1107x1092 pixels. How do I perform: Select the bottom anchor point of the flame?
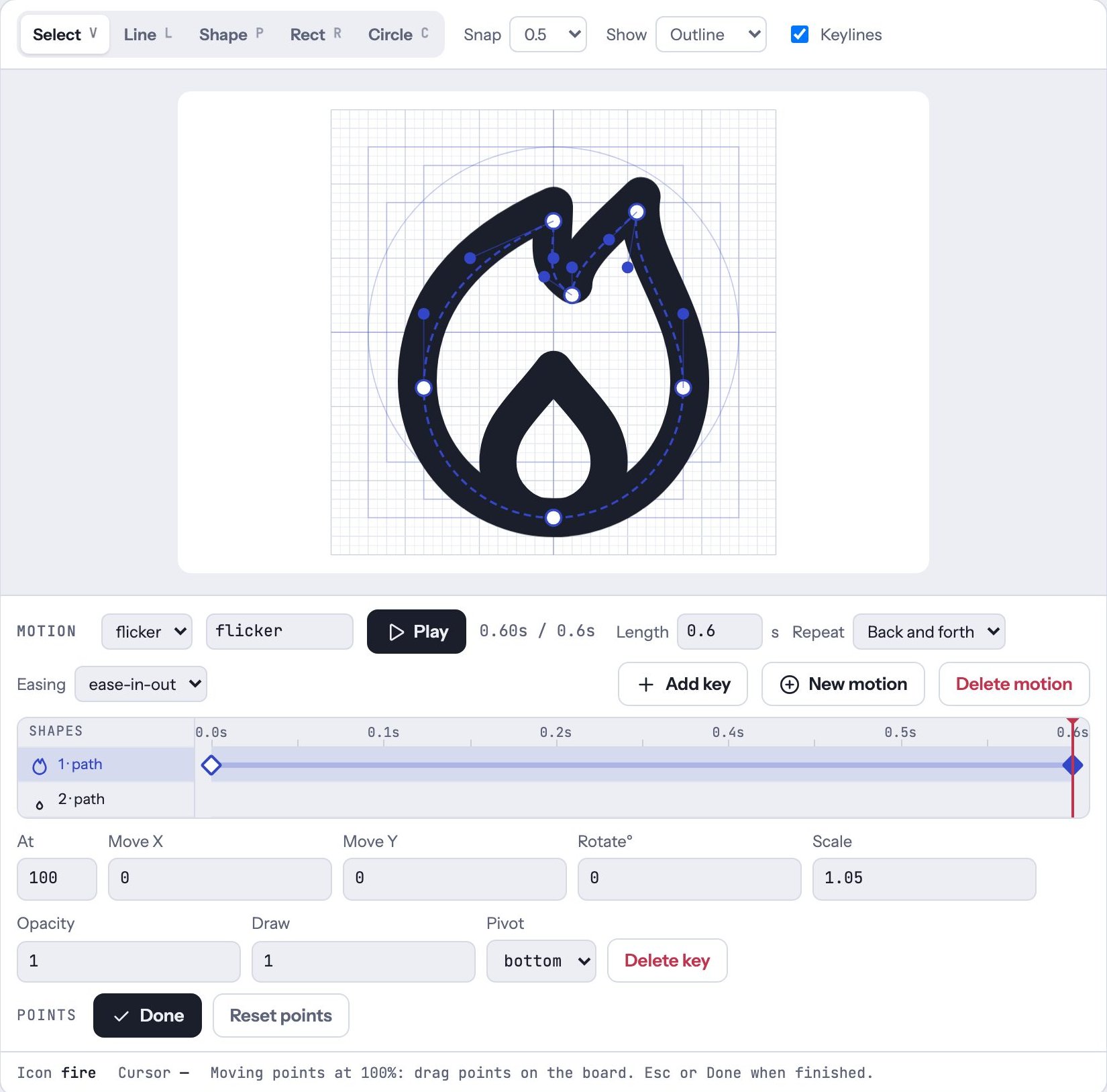pos(553,517)
